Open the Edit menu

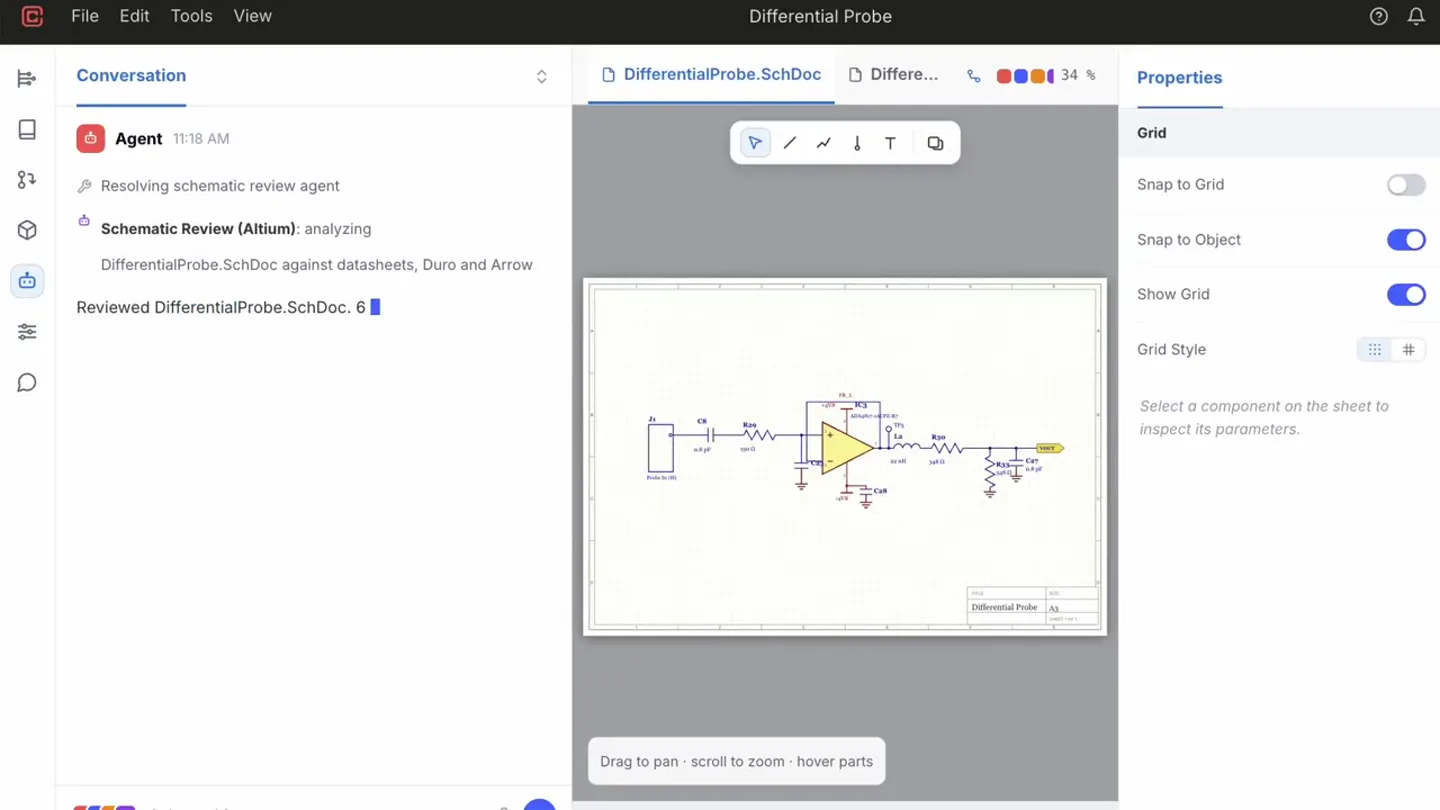[134, 16]
